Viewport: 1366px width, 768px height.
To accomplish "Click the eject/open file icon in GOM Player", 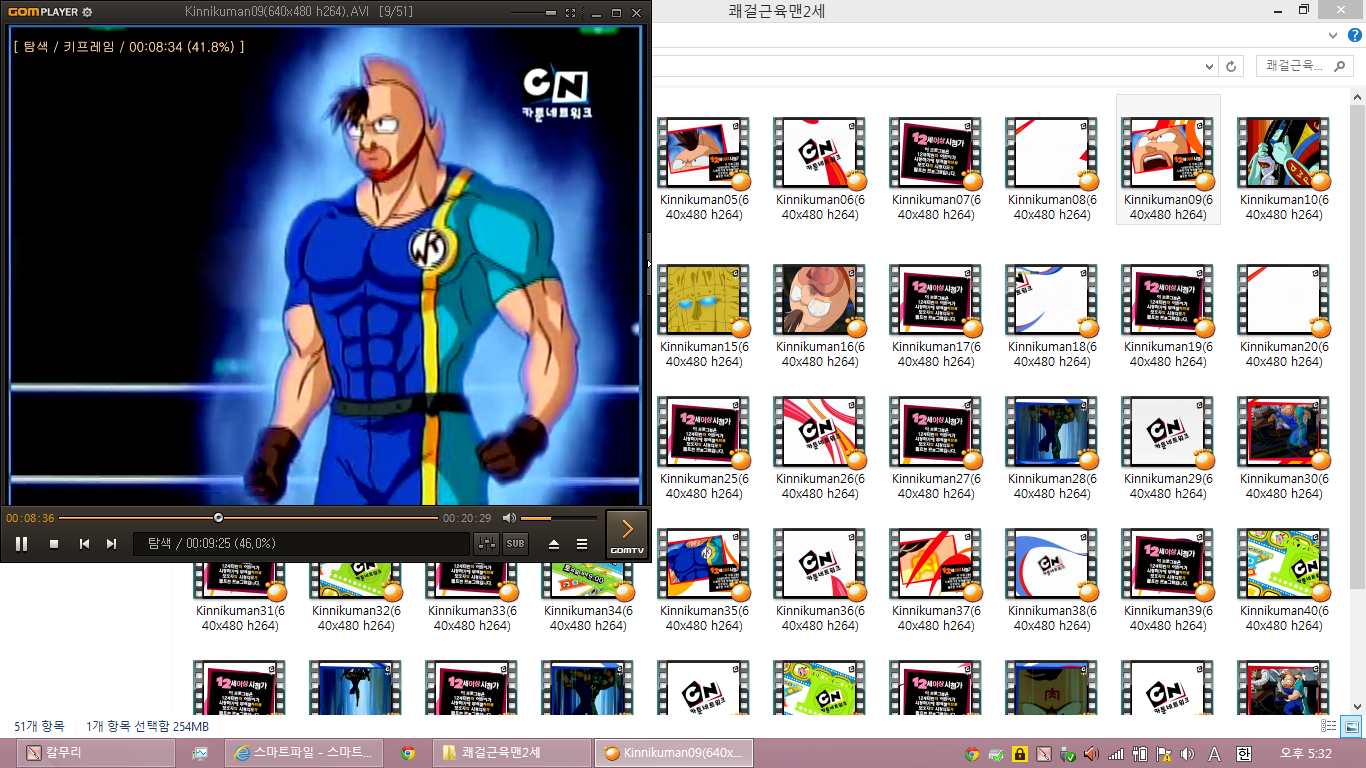I will (554, 544).
